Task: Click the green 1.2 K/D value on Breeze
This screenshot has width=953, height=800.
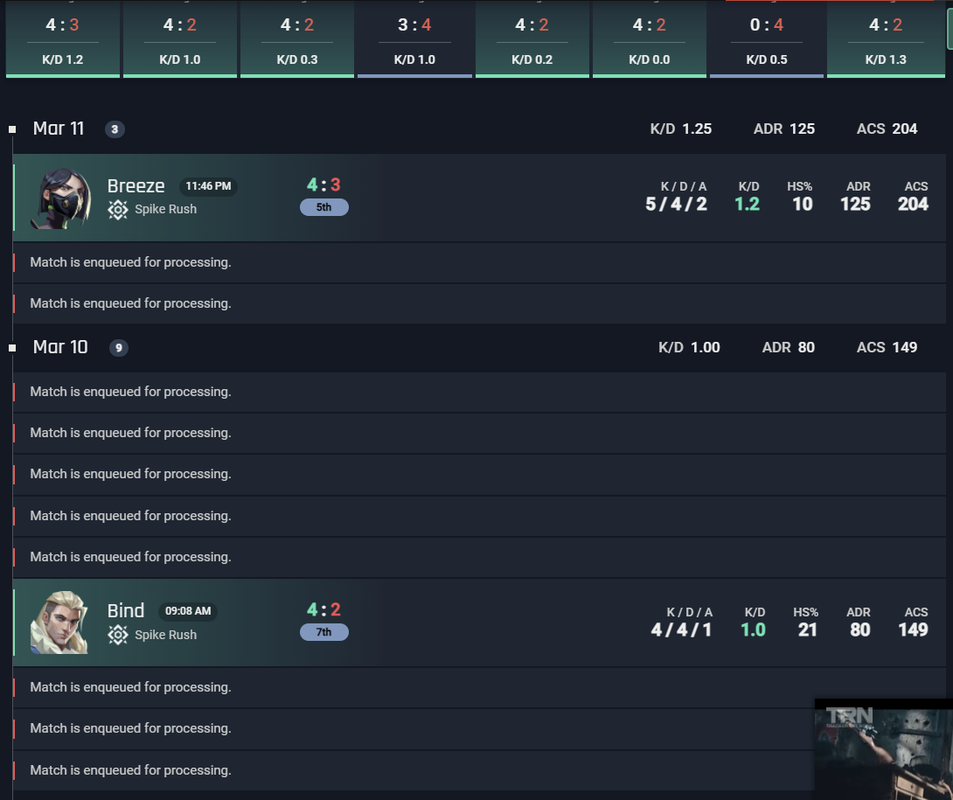Action: 748,204
